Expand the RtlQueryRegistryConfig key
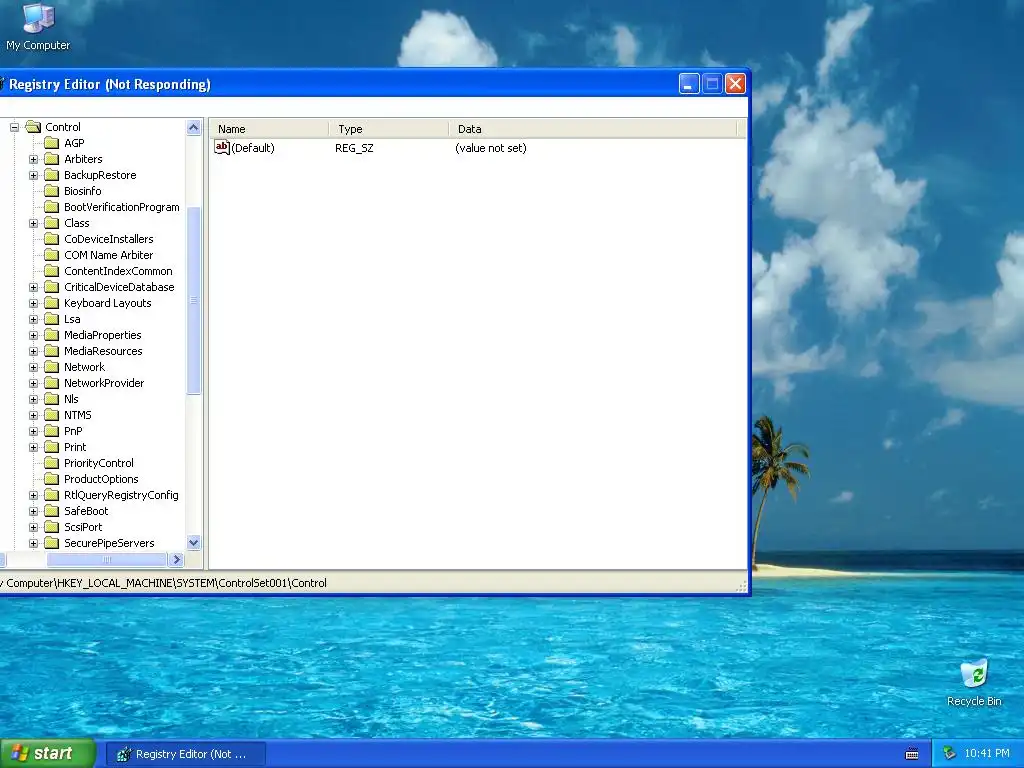The height and width of the screenshot is (768, 1024). pyautogui.click(x=33, y=495)
